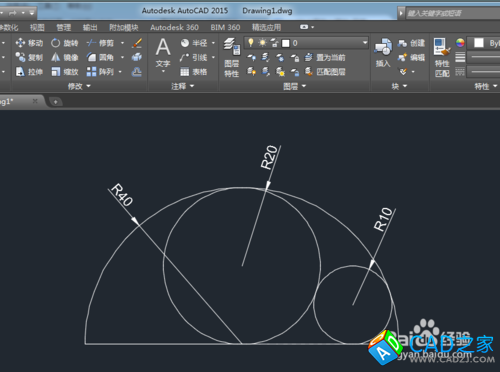500x372 pixels.
Task: Switch to the BIM 360 tab
Action: (225, 27)
